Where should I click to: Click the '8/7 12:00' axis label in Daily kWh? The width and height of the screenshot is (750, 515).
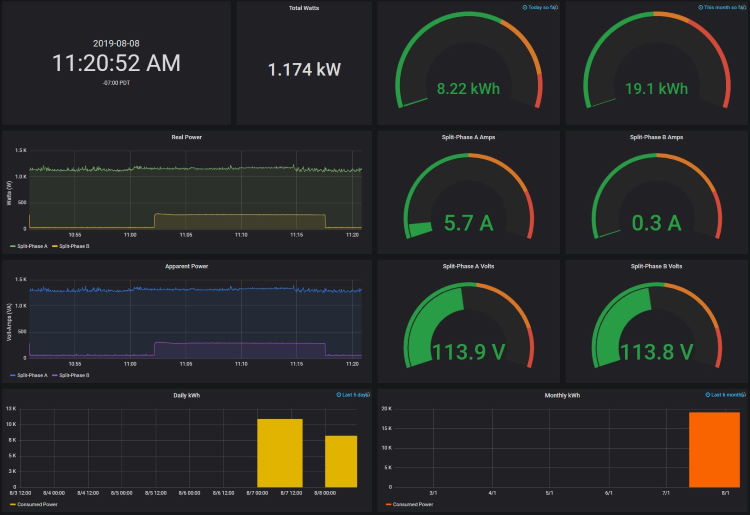[x=291, y=493]
